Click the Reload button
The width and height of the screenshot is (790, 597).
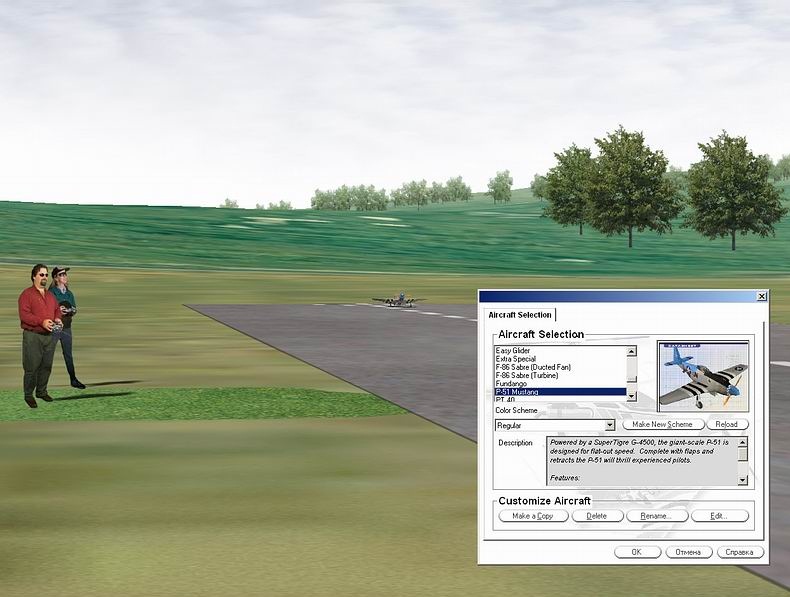click(727, 424)
